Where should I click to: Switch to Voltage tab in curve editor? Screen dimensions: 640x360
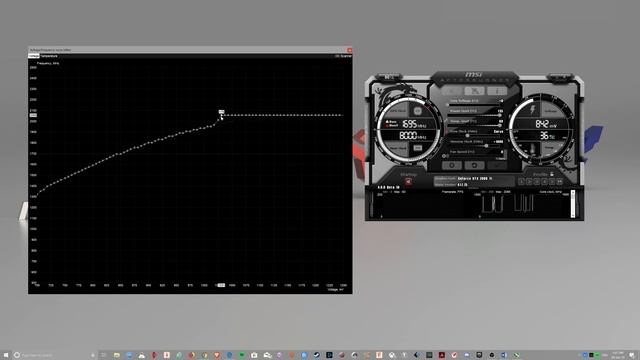(33, 56)
